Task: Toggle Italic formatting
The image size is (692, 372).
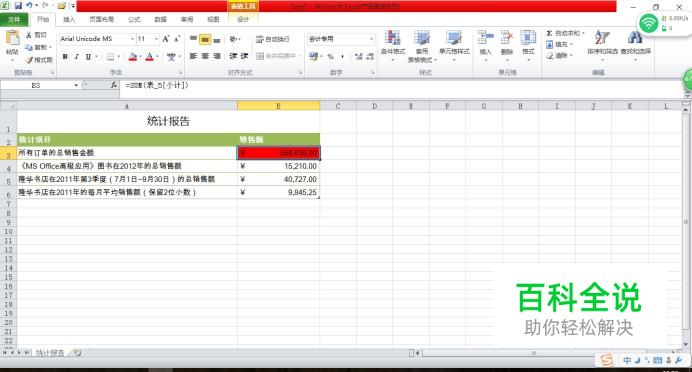Action: pyautogui.click(x=77, y=56)
